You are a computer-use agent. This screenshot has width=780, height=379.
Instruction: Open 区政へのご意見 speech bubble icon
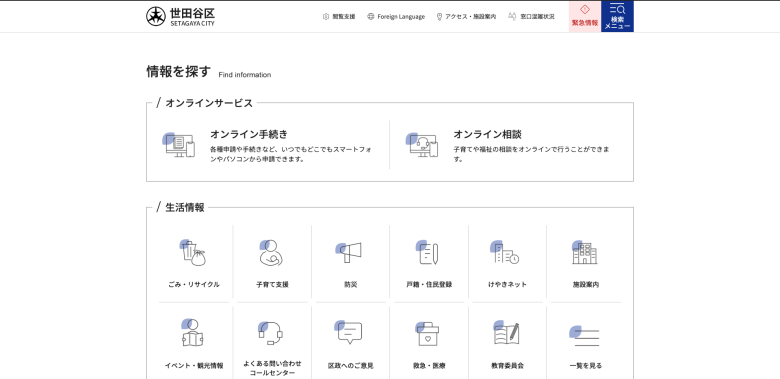(x=349, y=333)
